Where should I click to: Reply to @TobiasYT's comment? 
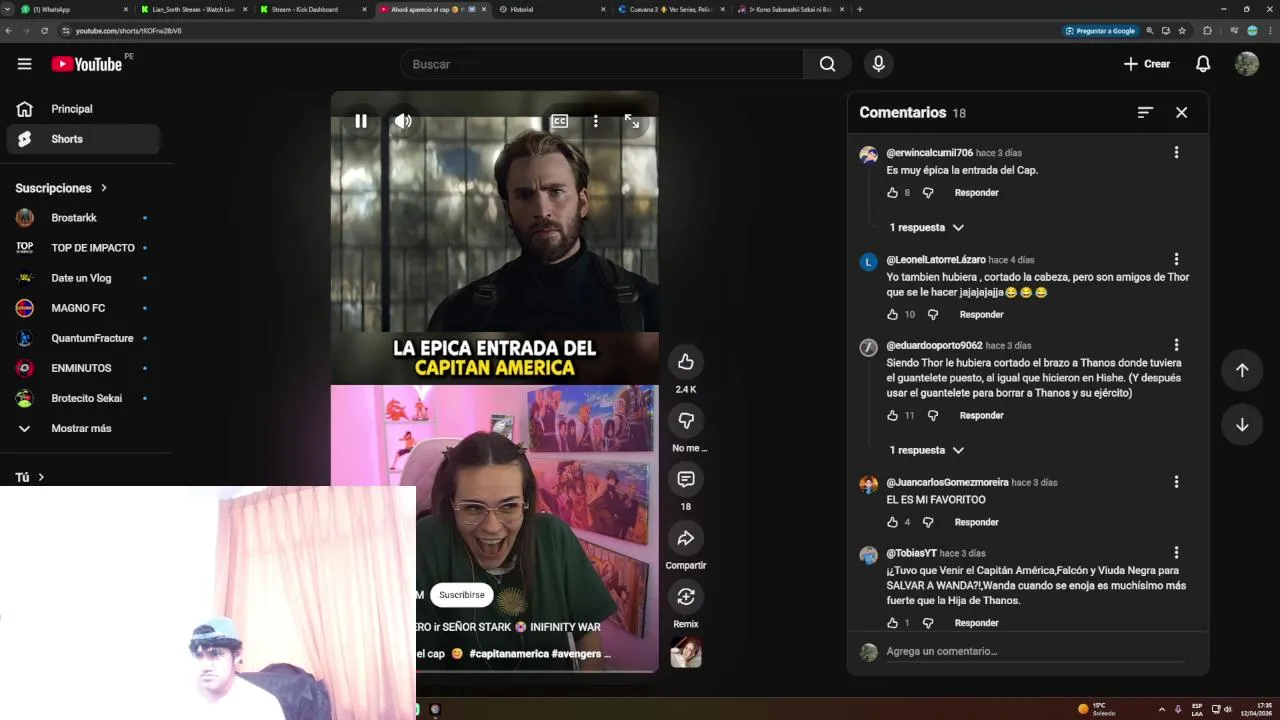point(976,623)
